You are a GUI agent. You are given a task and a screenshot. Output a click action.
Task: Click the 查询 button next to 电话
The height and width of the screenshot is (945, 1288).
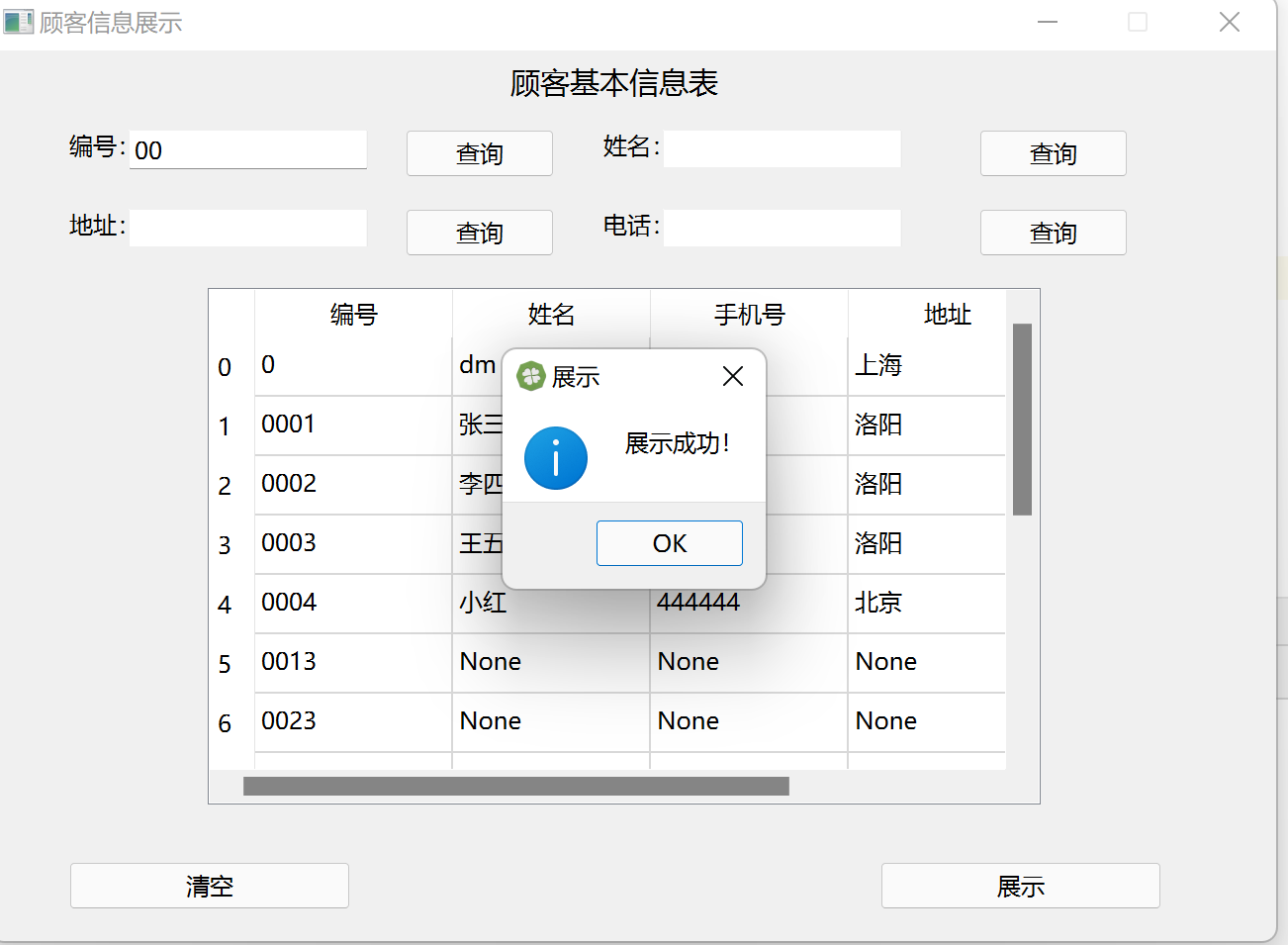tap(1053, 233)
